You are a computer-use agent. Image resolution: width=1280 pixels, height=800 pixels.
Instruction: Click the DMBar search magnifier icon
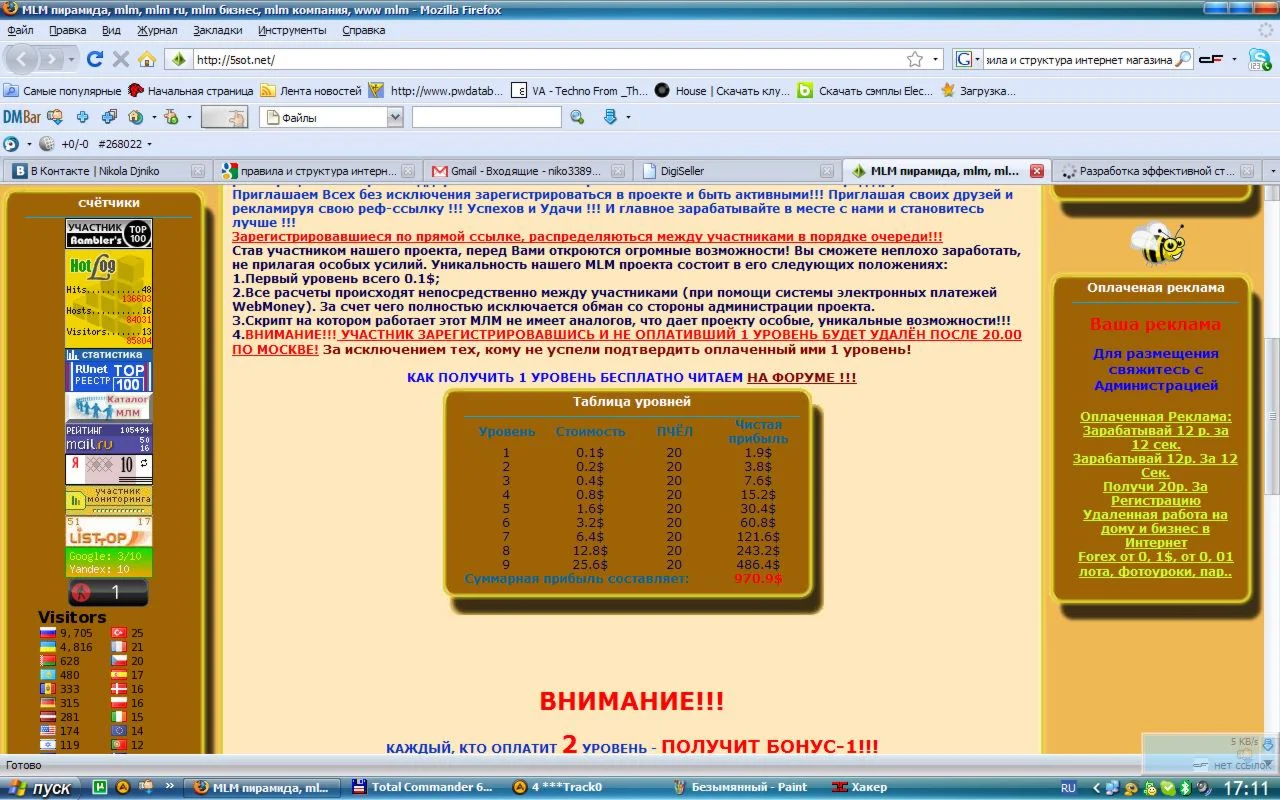[577, 117]
